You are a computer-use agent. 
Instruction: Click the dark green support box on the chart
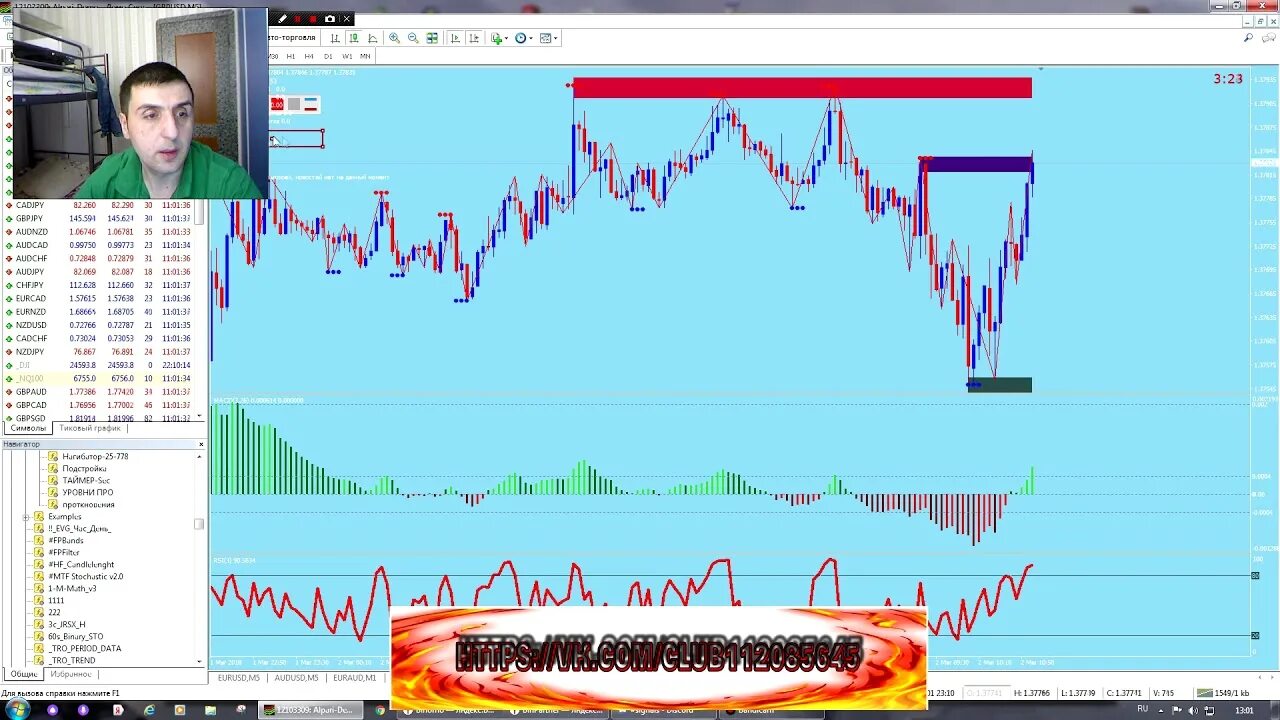point(1000,385)
